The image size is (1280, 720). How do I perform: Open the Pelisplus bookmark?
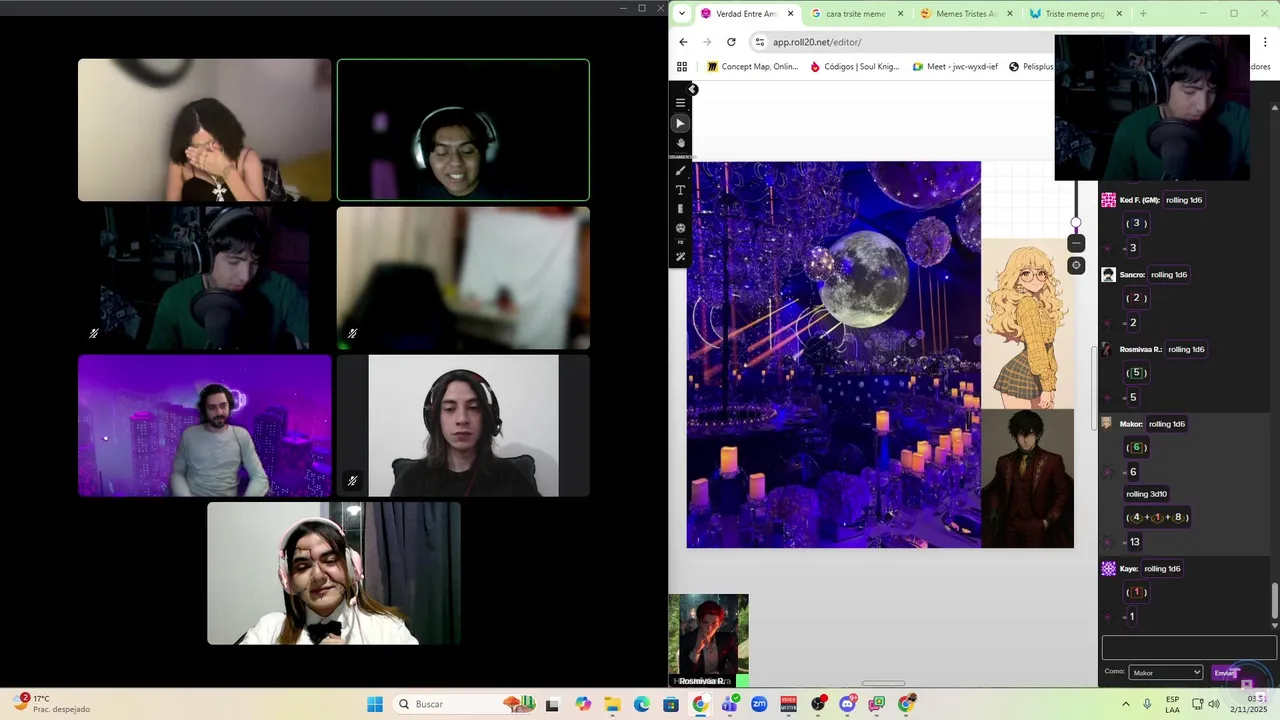[x=1031, y=67]
